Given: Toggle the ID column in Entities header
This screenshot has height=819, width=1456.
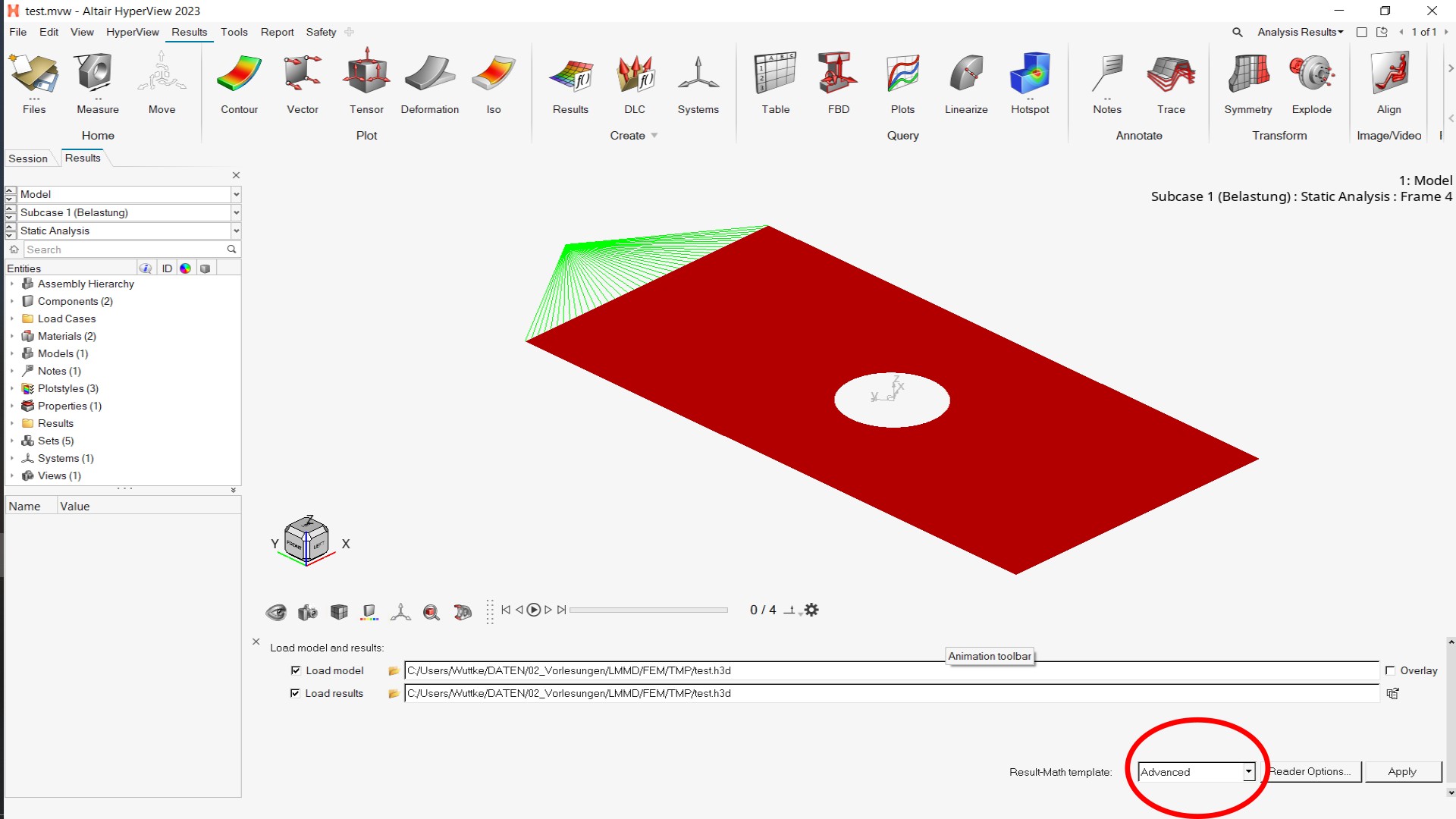Looking at the screenshot, I should pyautogui.click(x=167, y=268).
